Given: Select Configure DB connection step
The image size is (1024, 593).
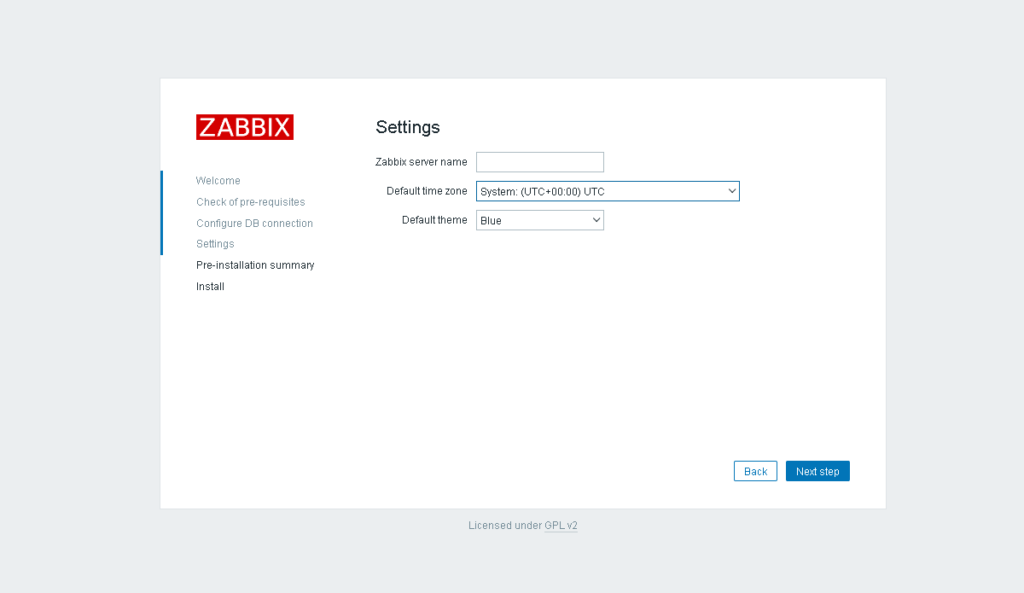Looking at the screenshot, I should click(x=255, y=223).
